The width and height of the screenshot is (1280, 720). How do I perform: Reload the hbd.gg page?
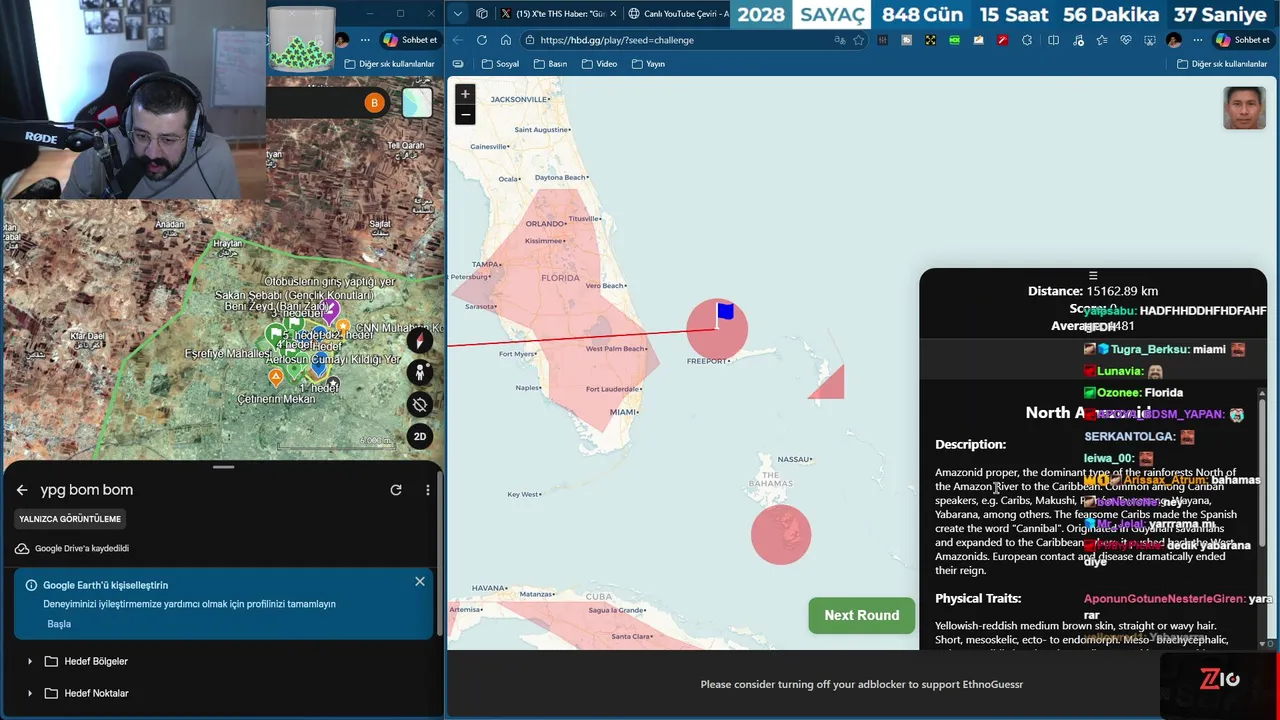pyautogui.click(x=482, y=40)
